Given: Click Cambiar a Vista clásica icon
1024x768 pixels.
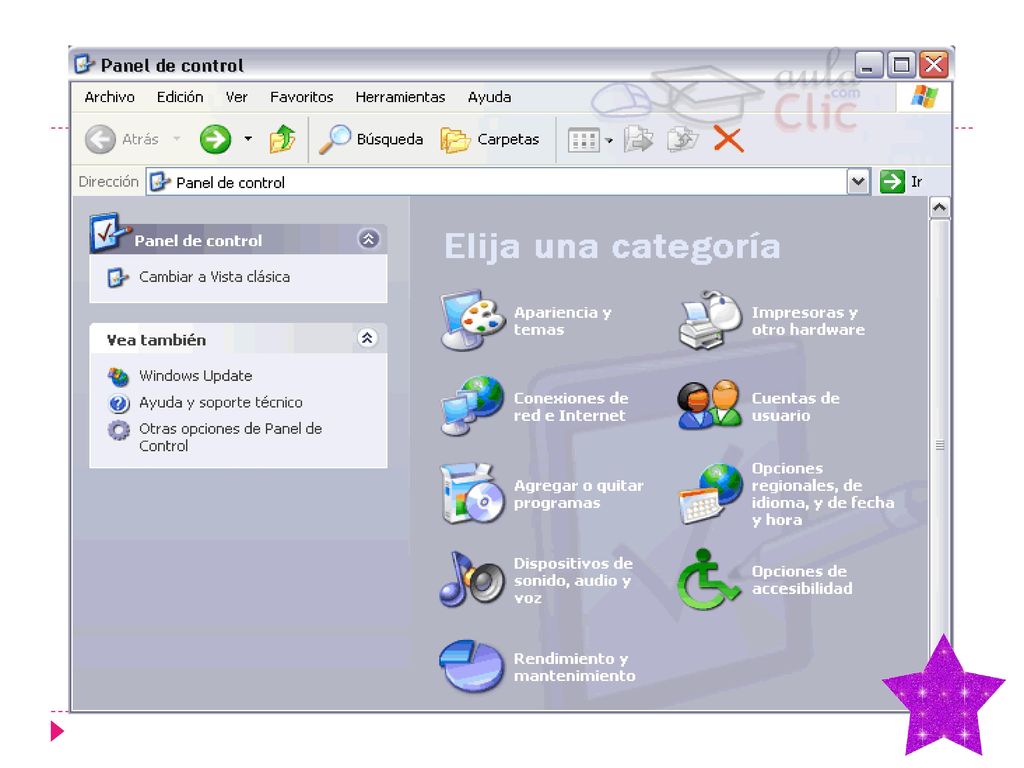Looking at the screenshot, I should coord(117,278).
